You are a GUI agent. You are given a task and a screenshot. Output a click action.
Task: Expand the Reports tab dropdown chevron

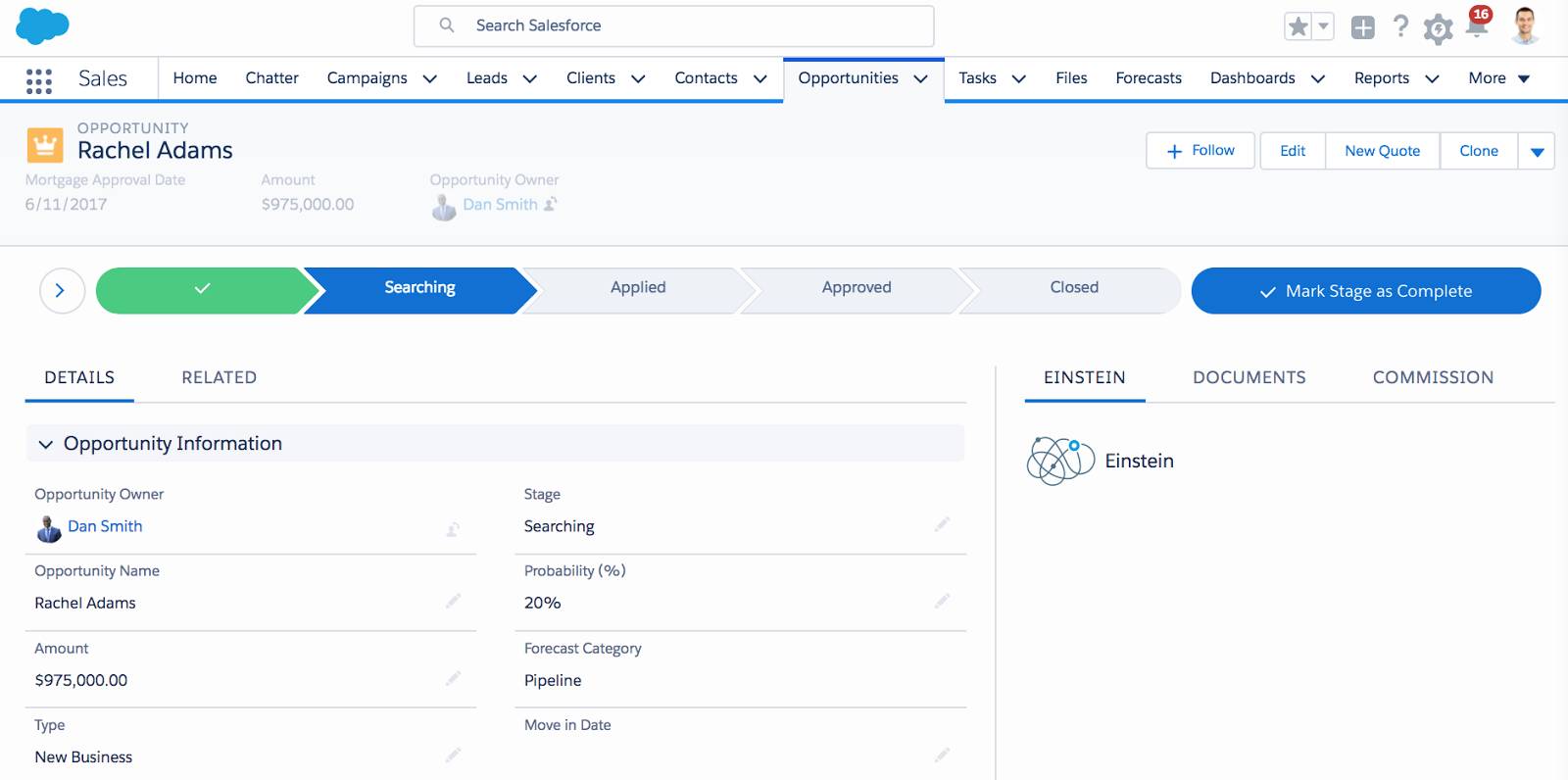[x=1432, y=79]
